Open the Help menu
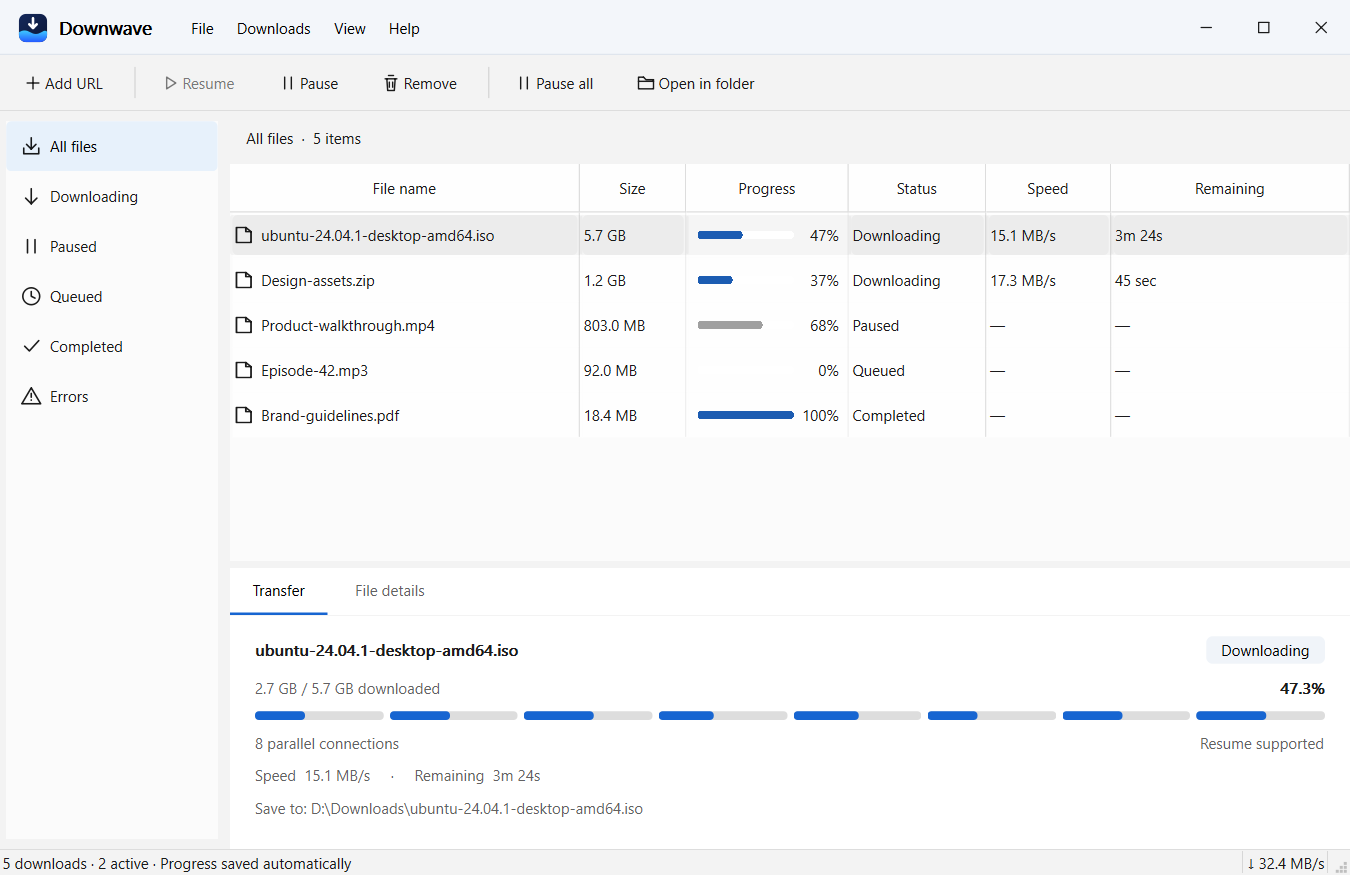1350x875 pixels. point(404,29)
